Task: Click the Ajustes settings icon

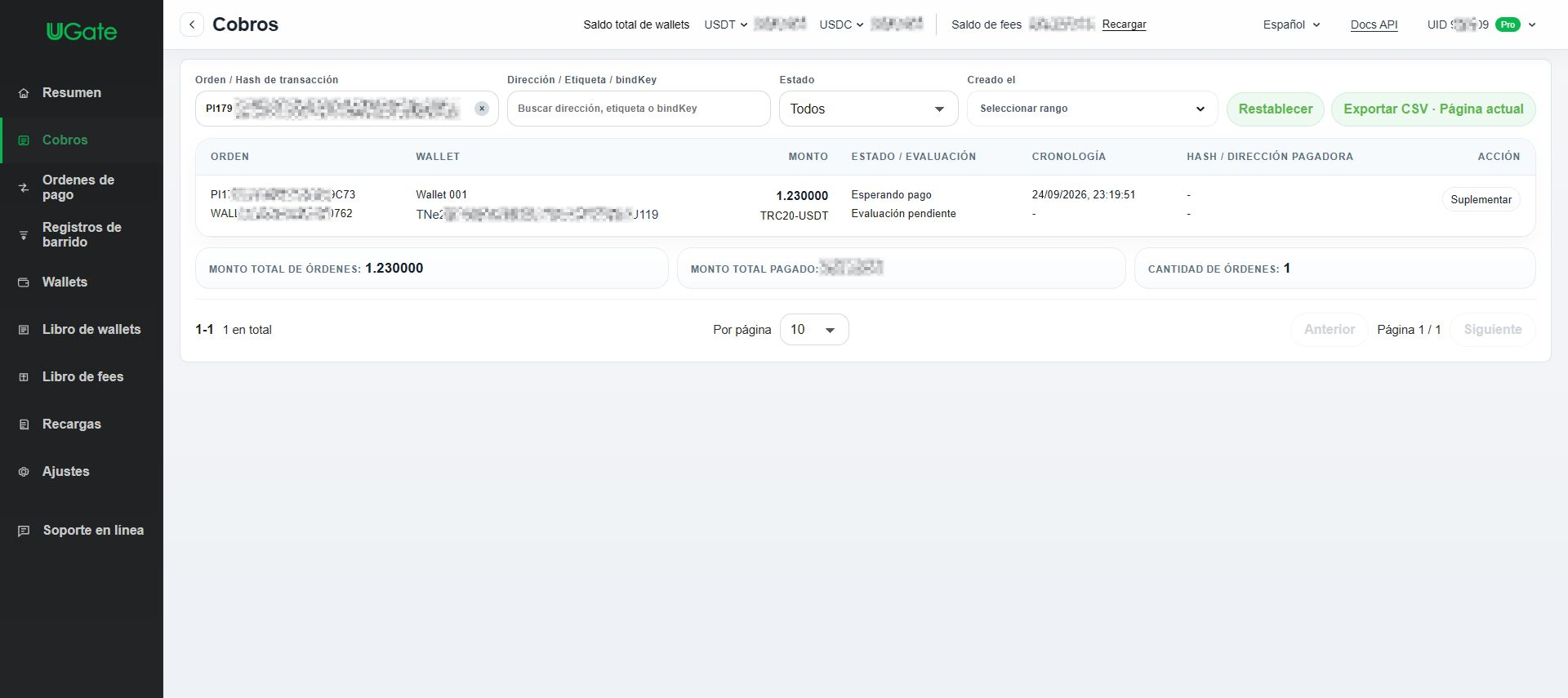Action: tap(24, 472)
